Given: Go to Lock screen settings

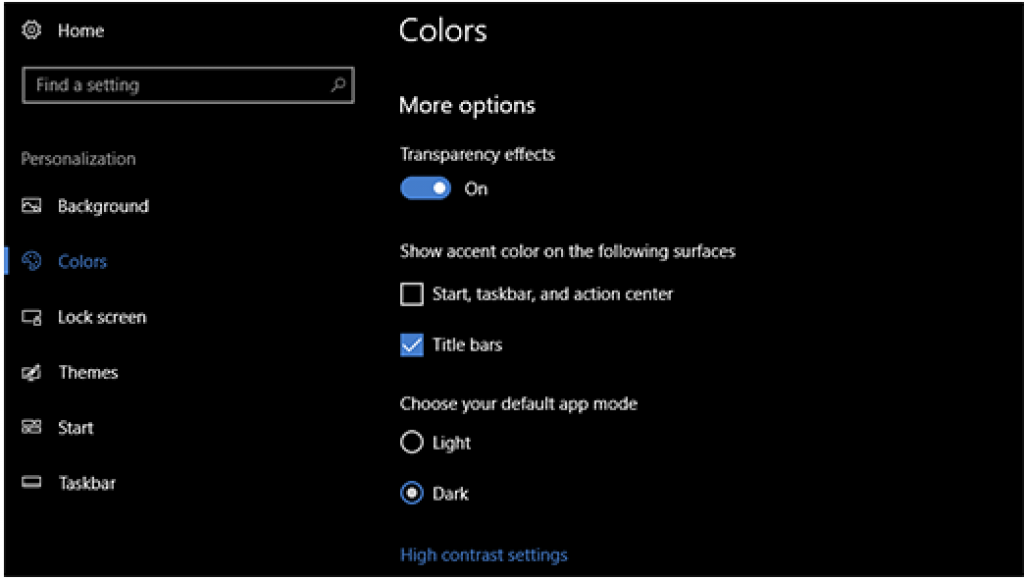Looking at the screenshot, I should (101, 318).
